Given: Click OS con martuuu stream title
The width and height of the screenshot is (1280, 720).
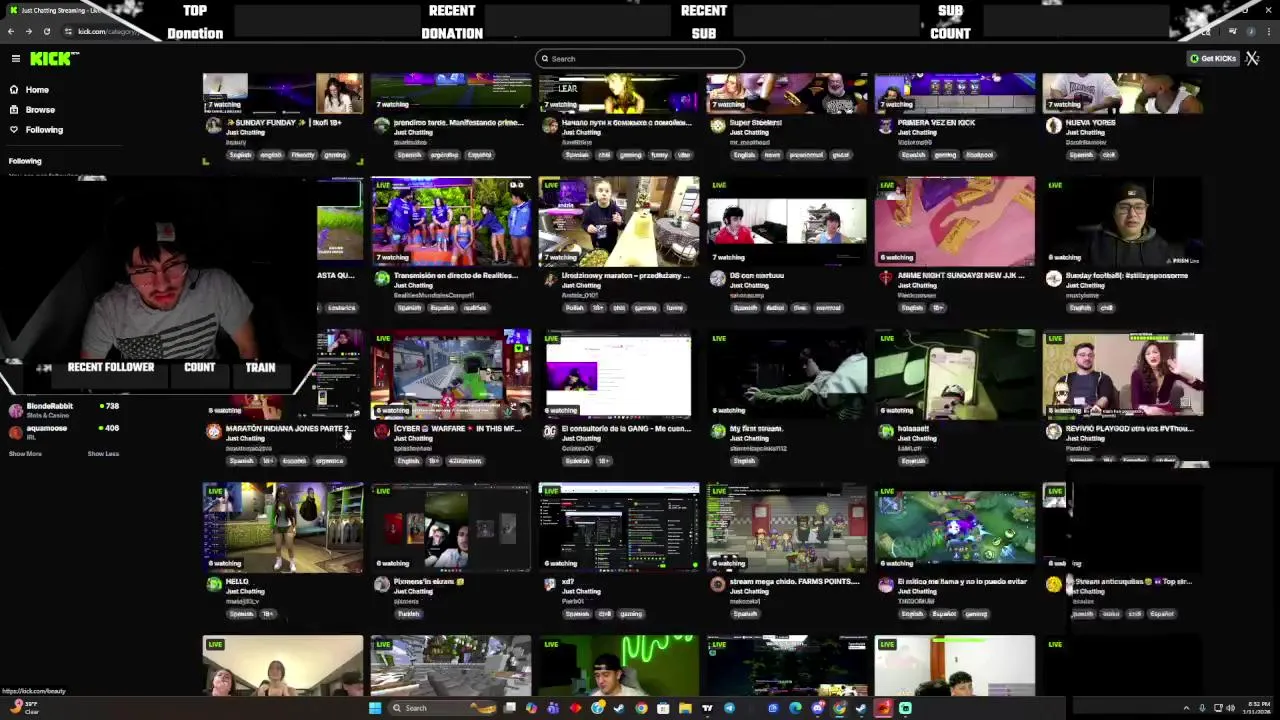Looking at the screenshot, I should pyautogui.click(x=757, y=276).
